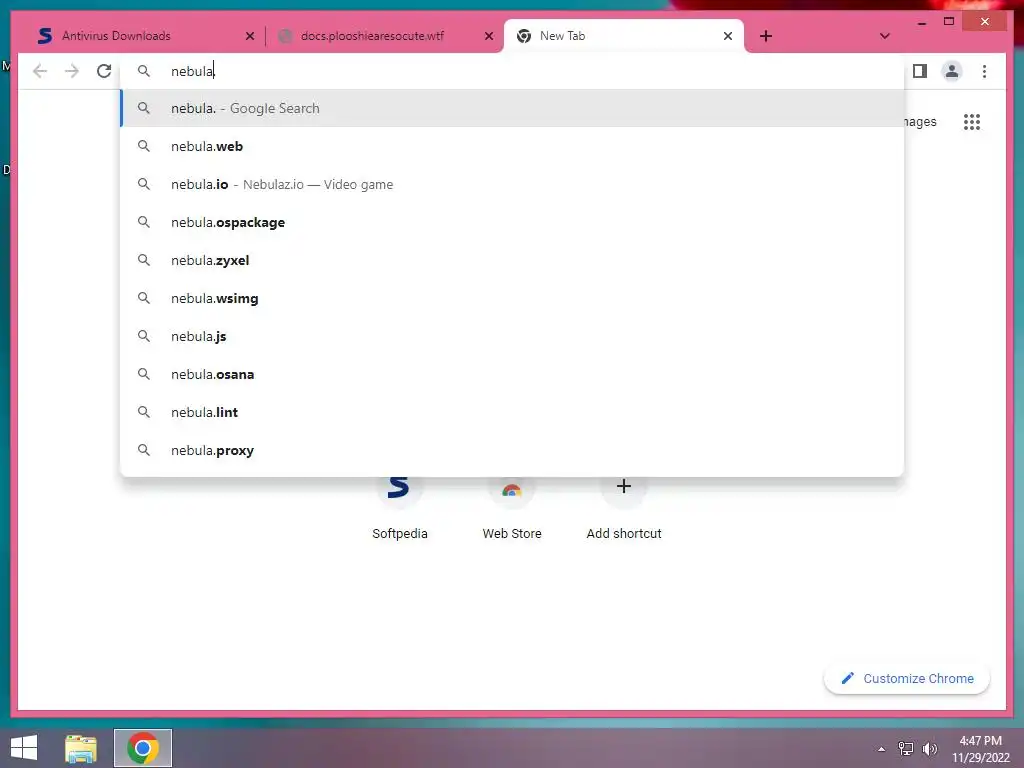This screenshot has width=1024, height=768.
Task: Select nebula.io Nebulaz.io suggestion
Action: tap(512, 184)
